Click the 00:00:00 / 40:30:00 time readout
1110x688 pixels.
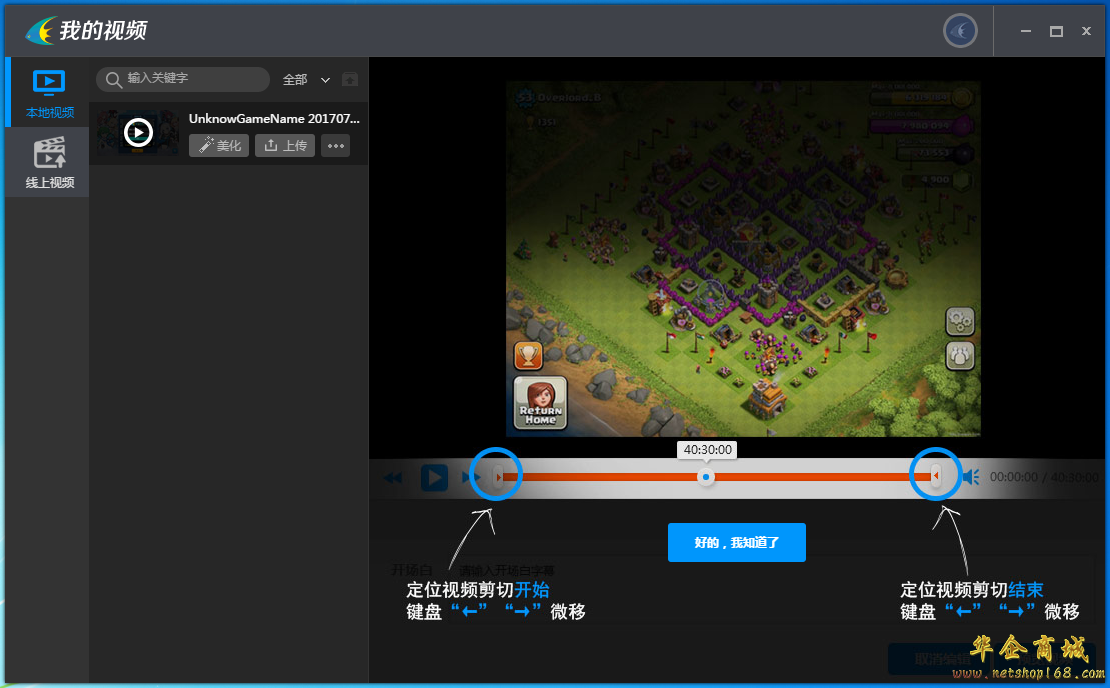click(x=1044, y=478)
